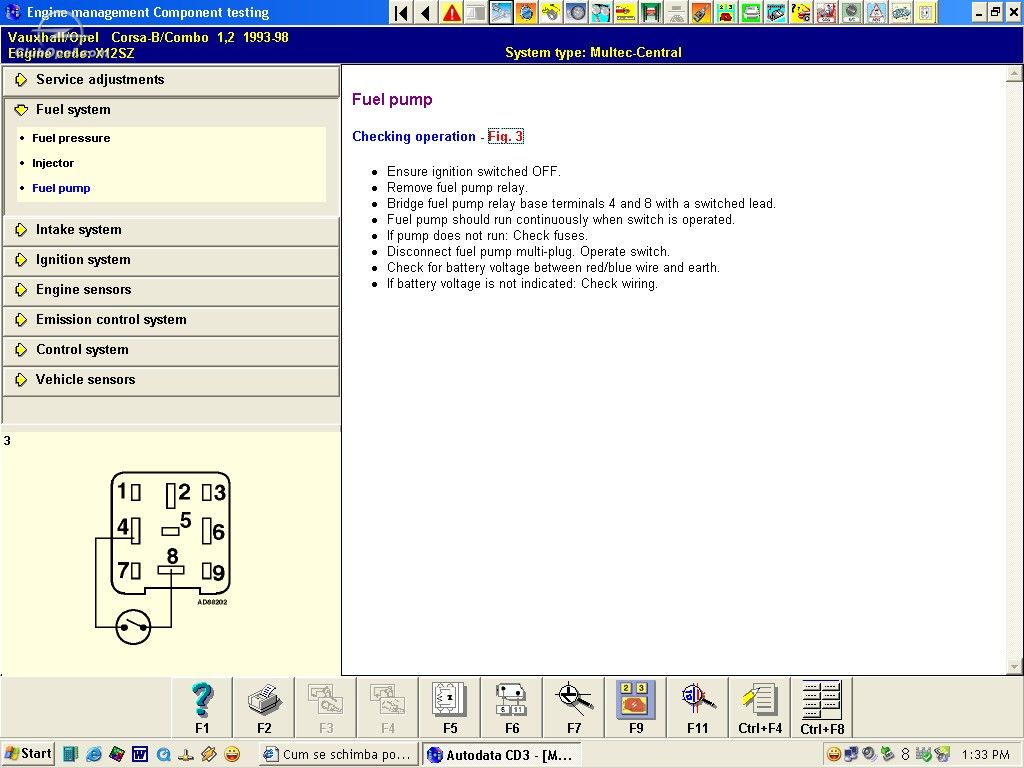Screen dimensions: 1024x768
Task: Select the Fuel pressure item
Action: (x=71, y=138)
